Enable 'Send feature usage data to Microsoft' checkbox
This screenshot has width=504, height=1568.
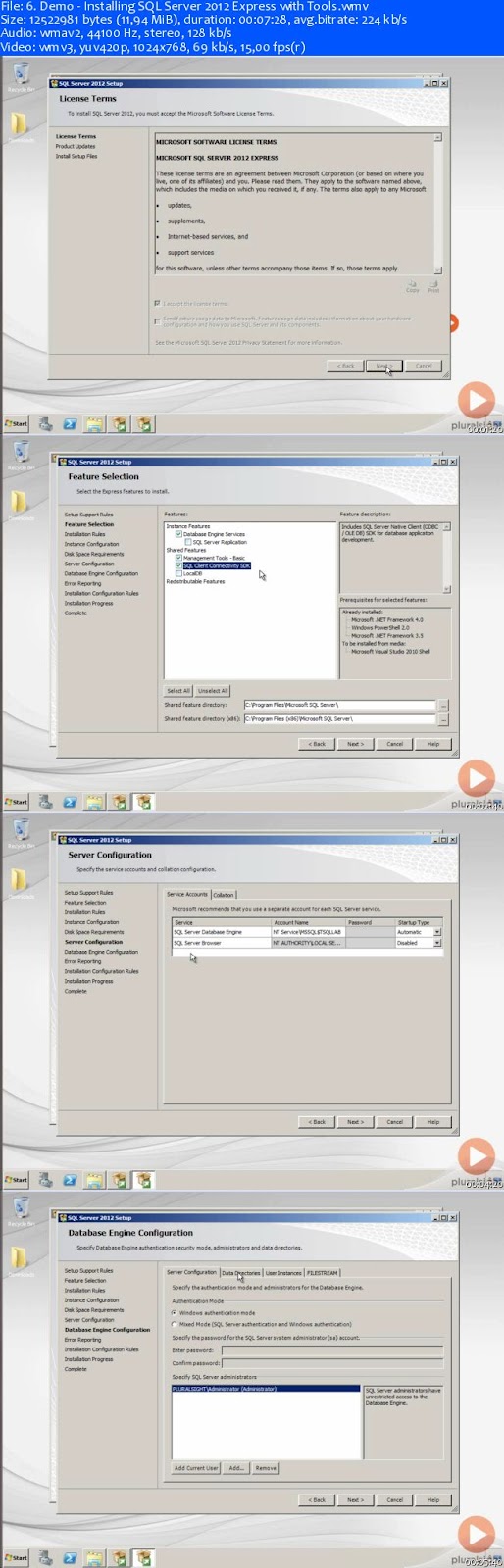(157, 319)
